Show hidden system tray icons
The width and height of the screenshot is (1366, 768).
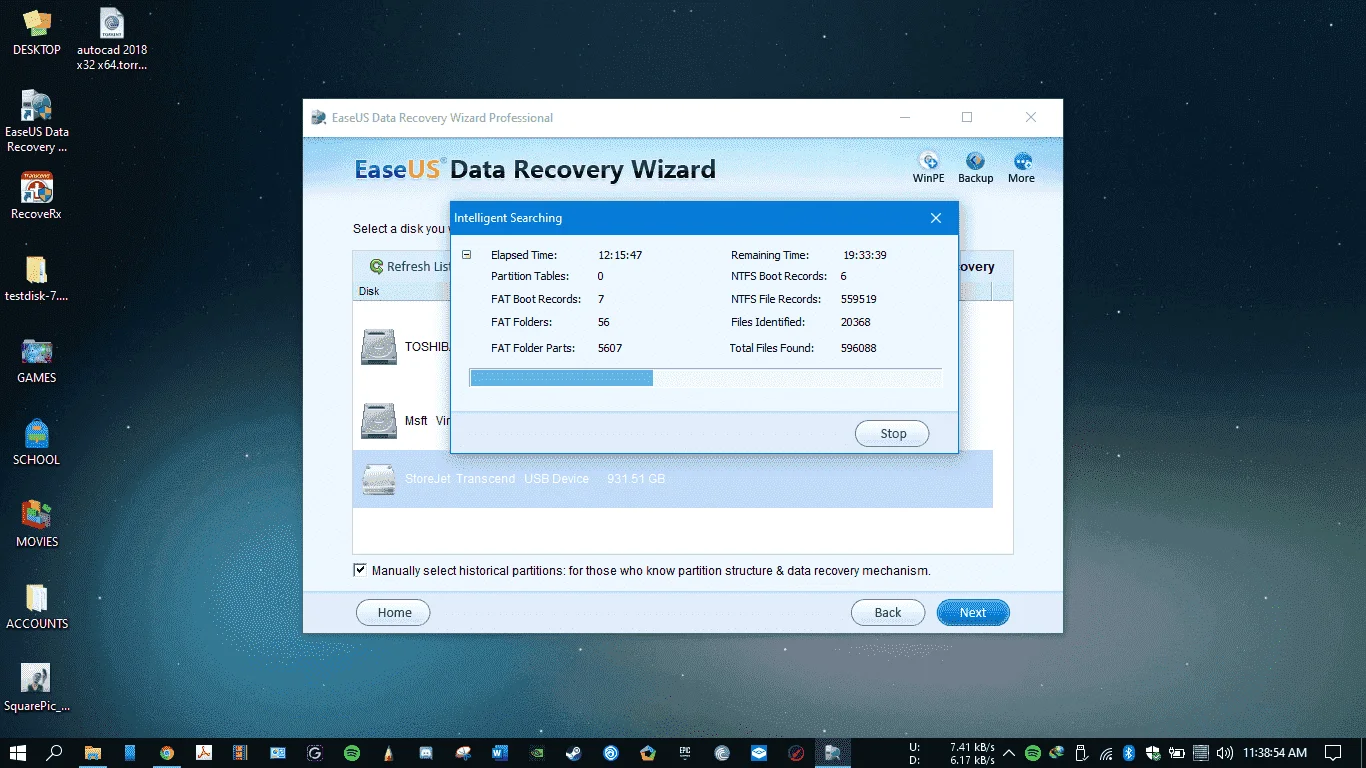pos(1009,753)
